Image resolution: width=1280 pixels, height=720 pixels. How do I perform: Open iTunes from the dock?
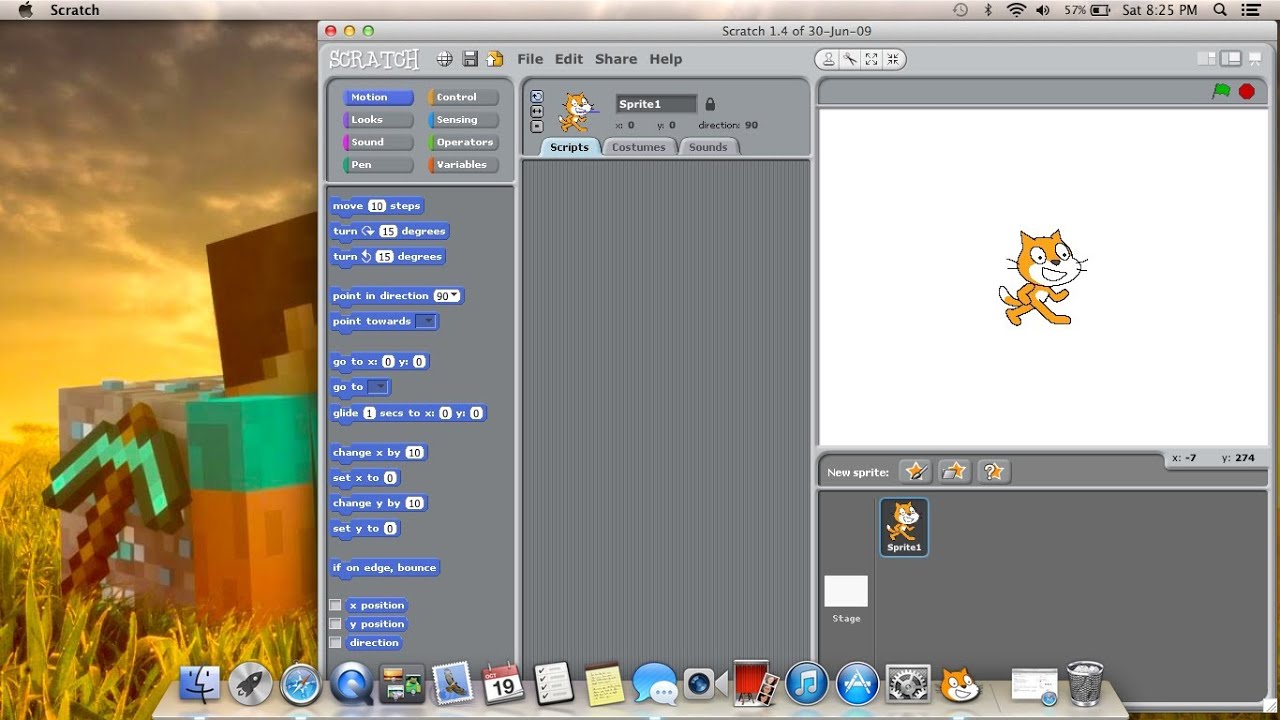(x=807, y=684)
